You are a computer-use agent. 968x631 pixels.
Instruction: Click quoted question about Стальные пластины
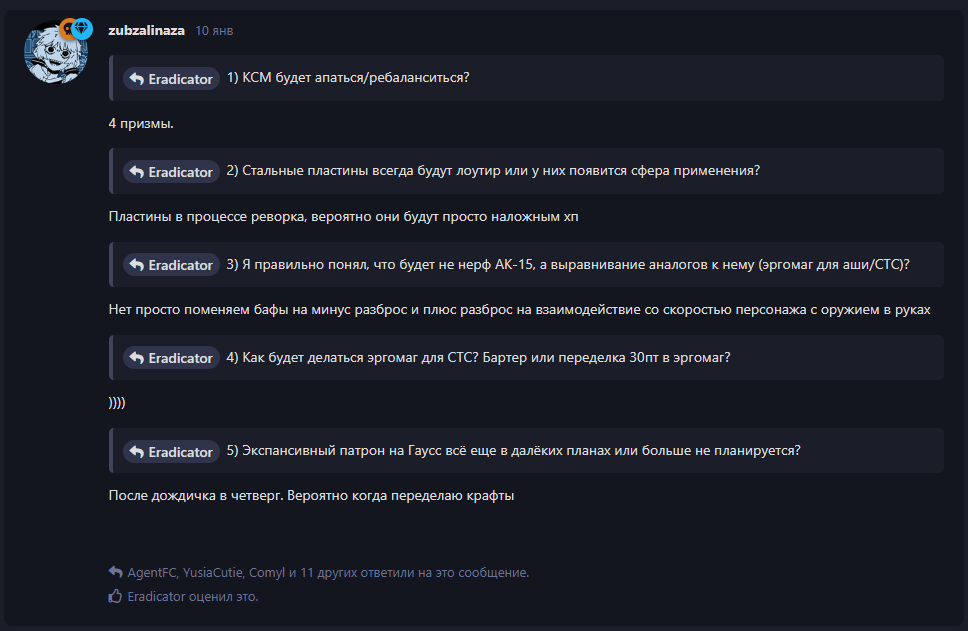click(x=493, y=171)
